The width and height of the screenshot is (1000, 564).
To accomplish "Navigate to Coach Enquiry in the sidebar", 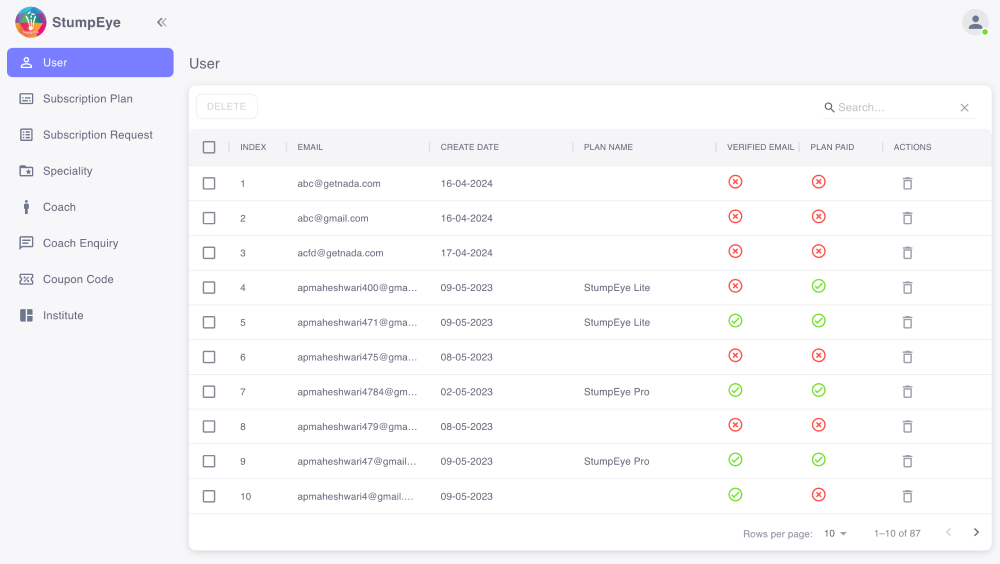I will coord(80,243).
